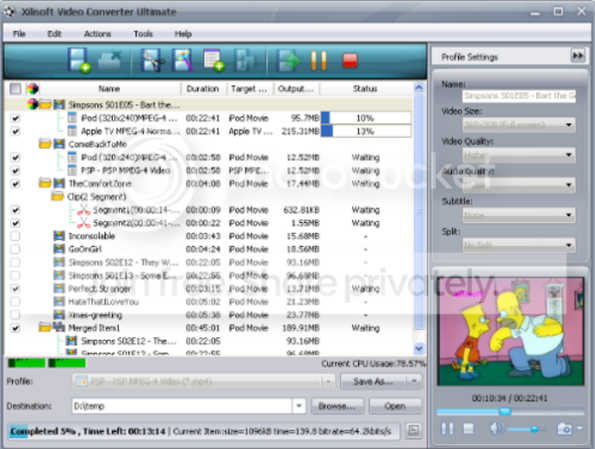Screen dimensions: 595x449
Task: Click the Destination path input field
Action: (x=182, y=406)
